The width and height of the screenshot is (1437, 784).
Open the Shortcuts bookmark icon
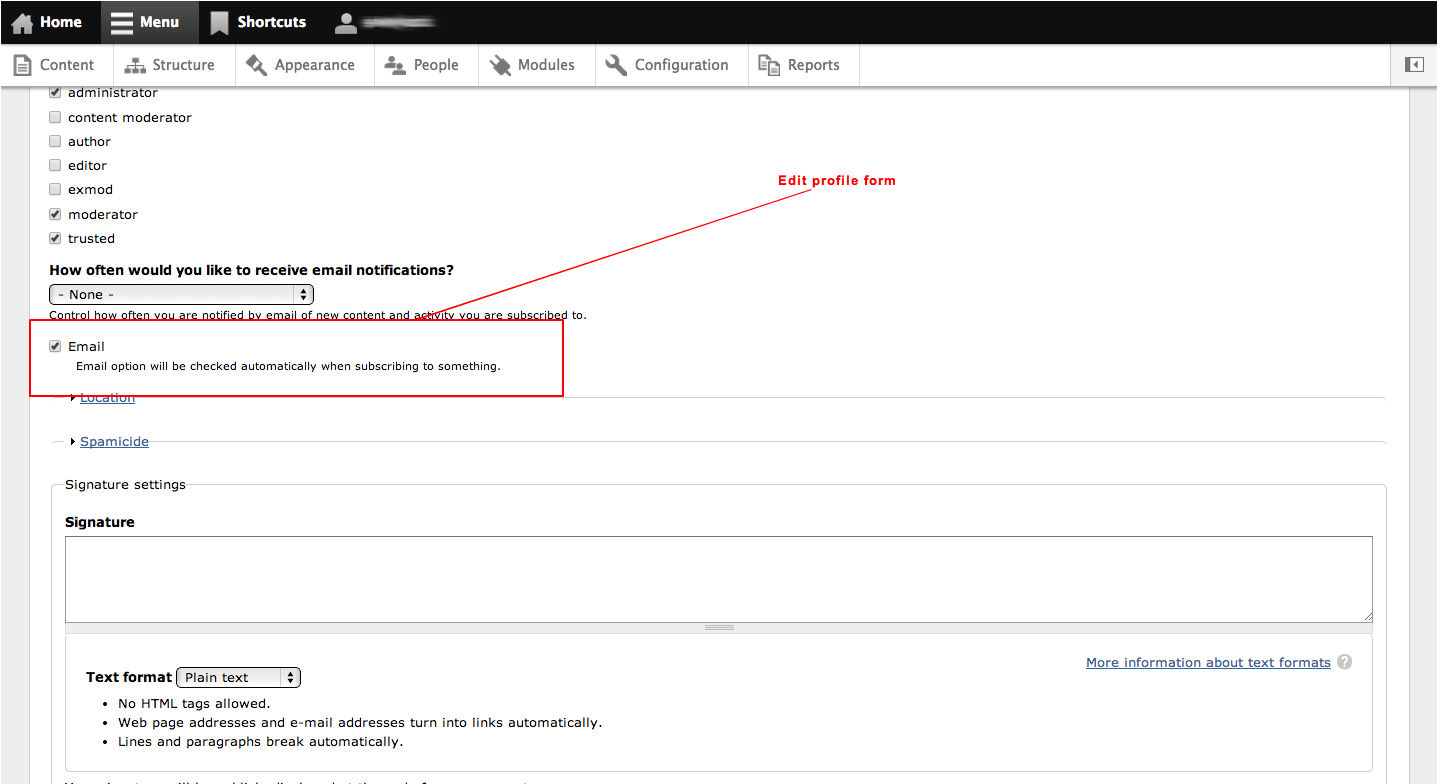(219, 21)
